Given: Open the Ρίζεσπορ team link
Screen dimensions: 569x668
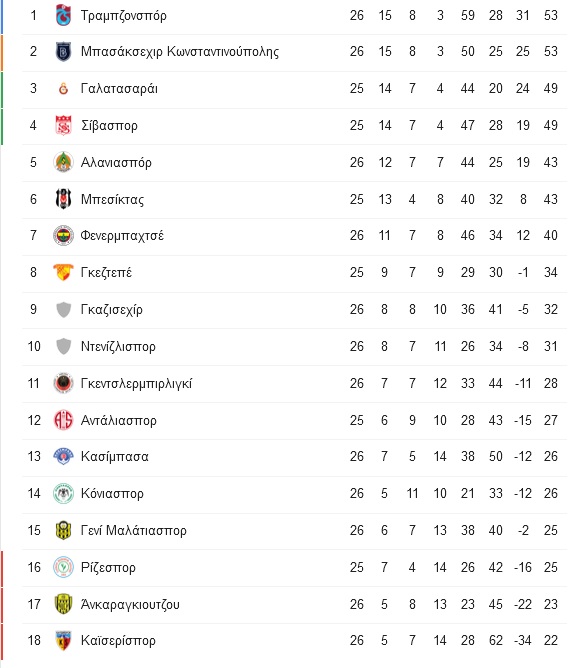Looking at the screenshot, I should tap(108, 567).
